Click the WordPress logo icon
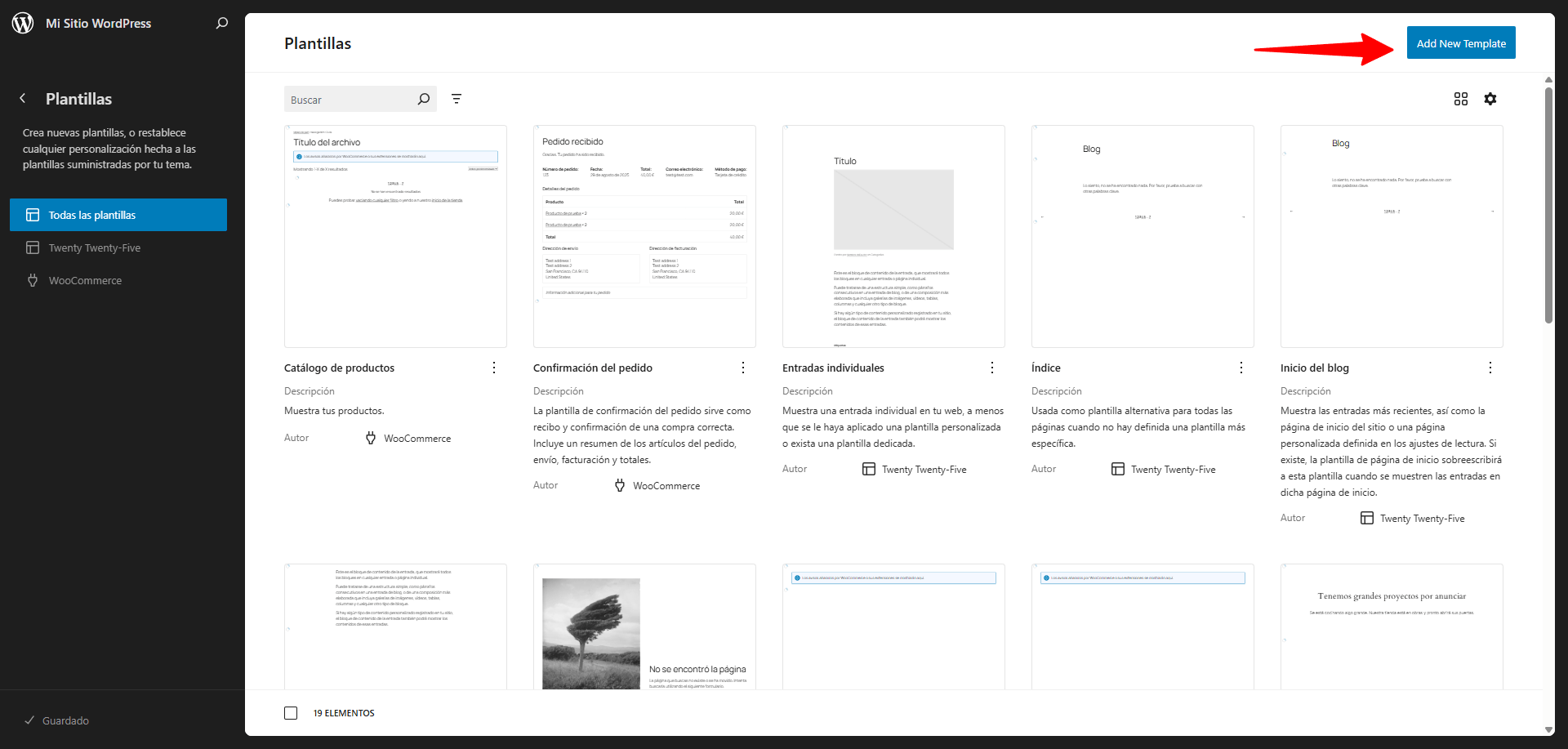The width and height of the screenshot is (1568, 749). pos(23,24)
